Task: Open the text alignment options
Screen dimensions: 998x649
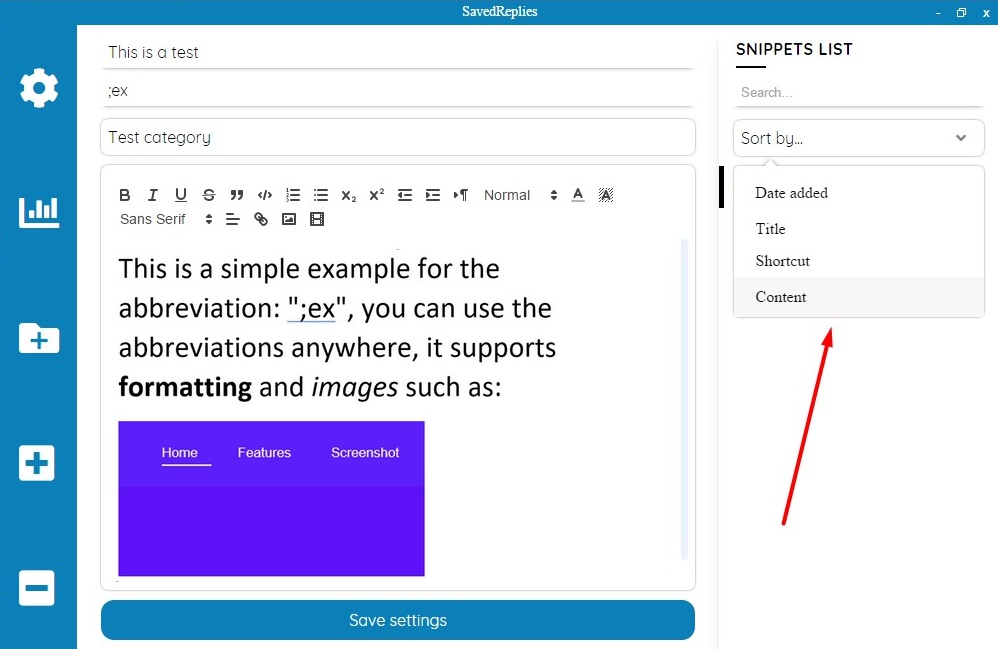Action: 233,220
